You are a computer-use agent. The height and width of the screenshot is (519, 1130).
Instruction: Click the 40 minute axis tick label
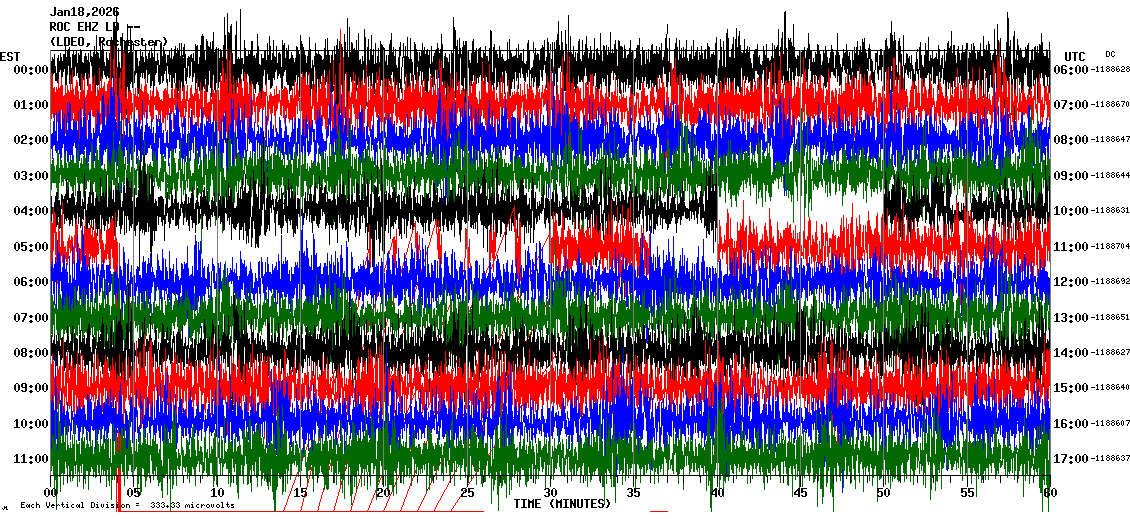click(717, 493)
